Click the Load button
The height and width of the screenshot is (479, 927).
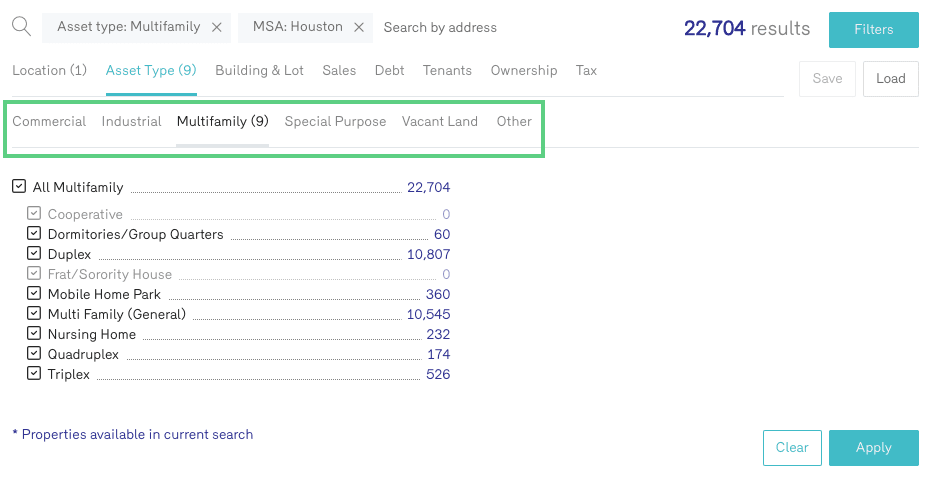click(890, 79)
